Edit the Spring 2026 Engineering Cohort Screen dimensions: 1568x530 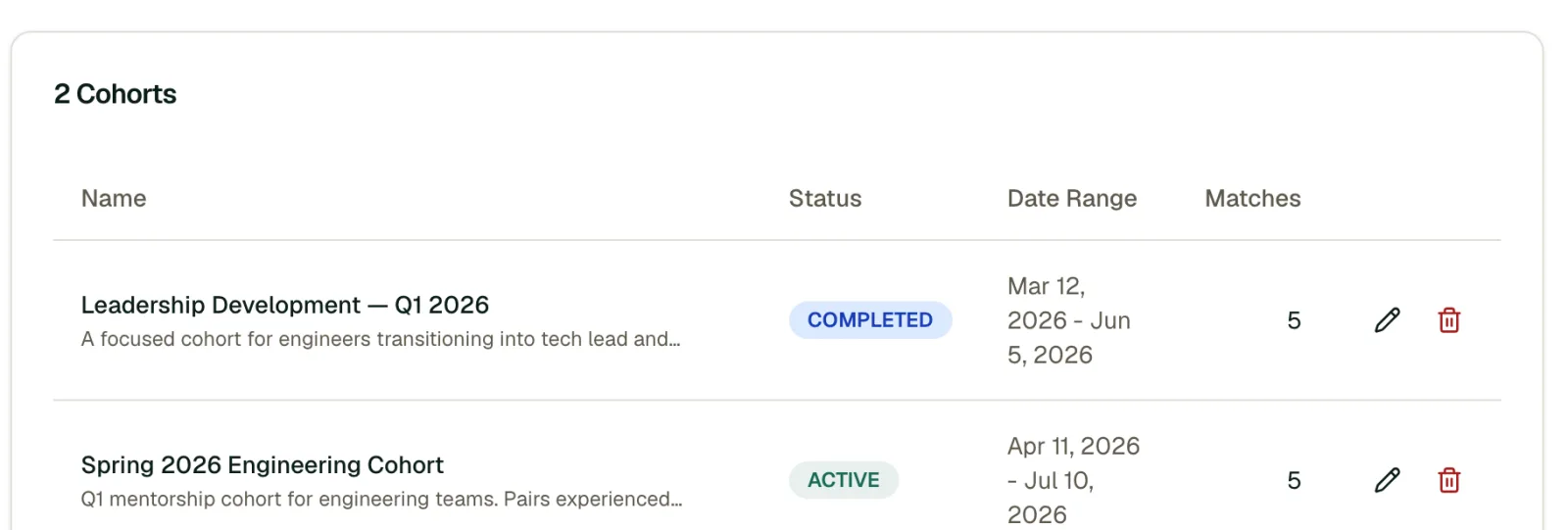(1387, 480)
